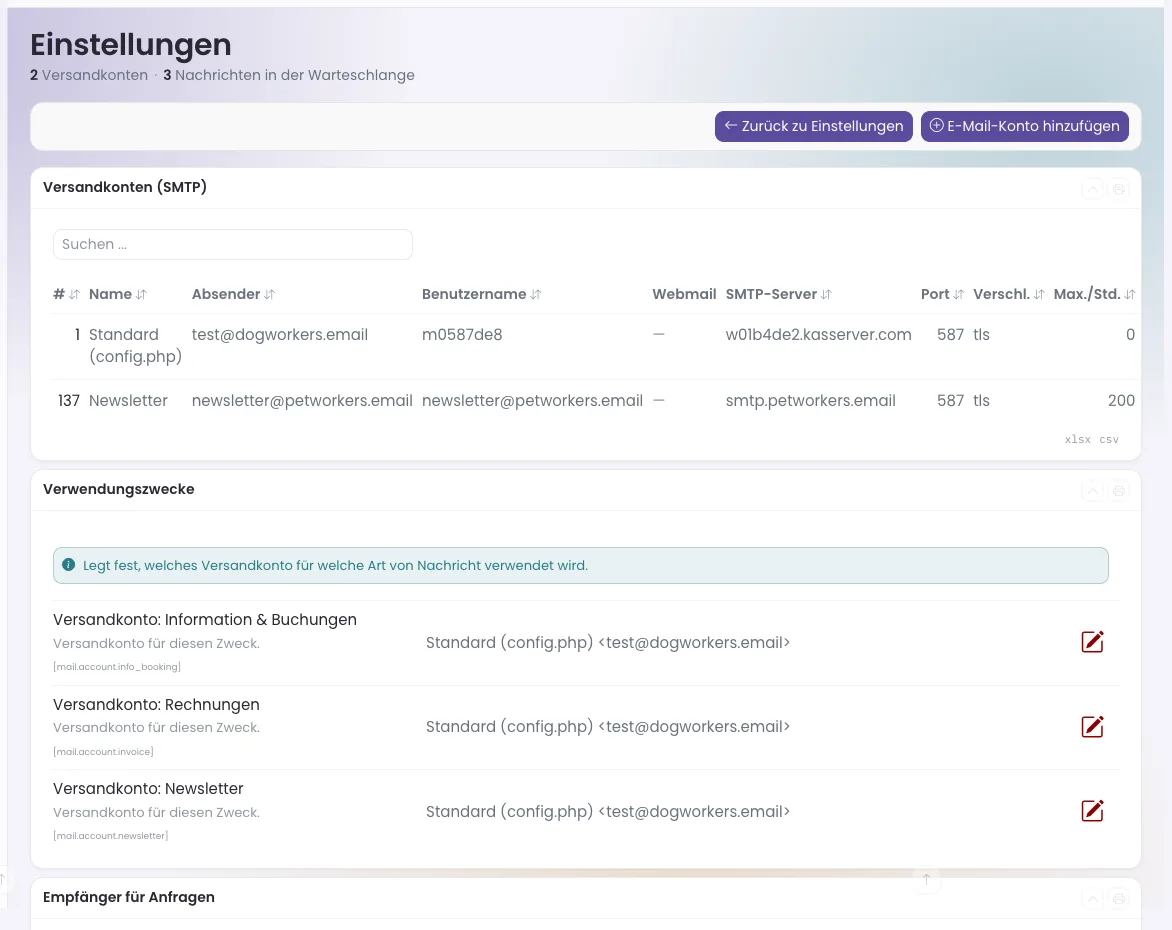Go back via Zurück zu Einstellungen
This screenshot has width=1172, height=930.
coord(813,126)
